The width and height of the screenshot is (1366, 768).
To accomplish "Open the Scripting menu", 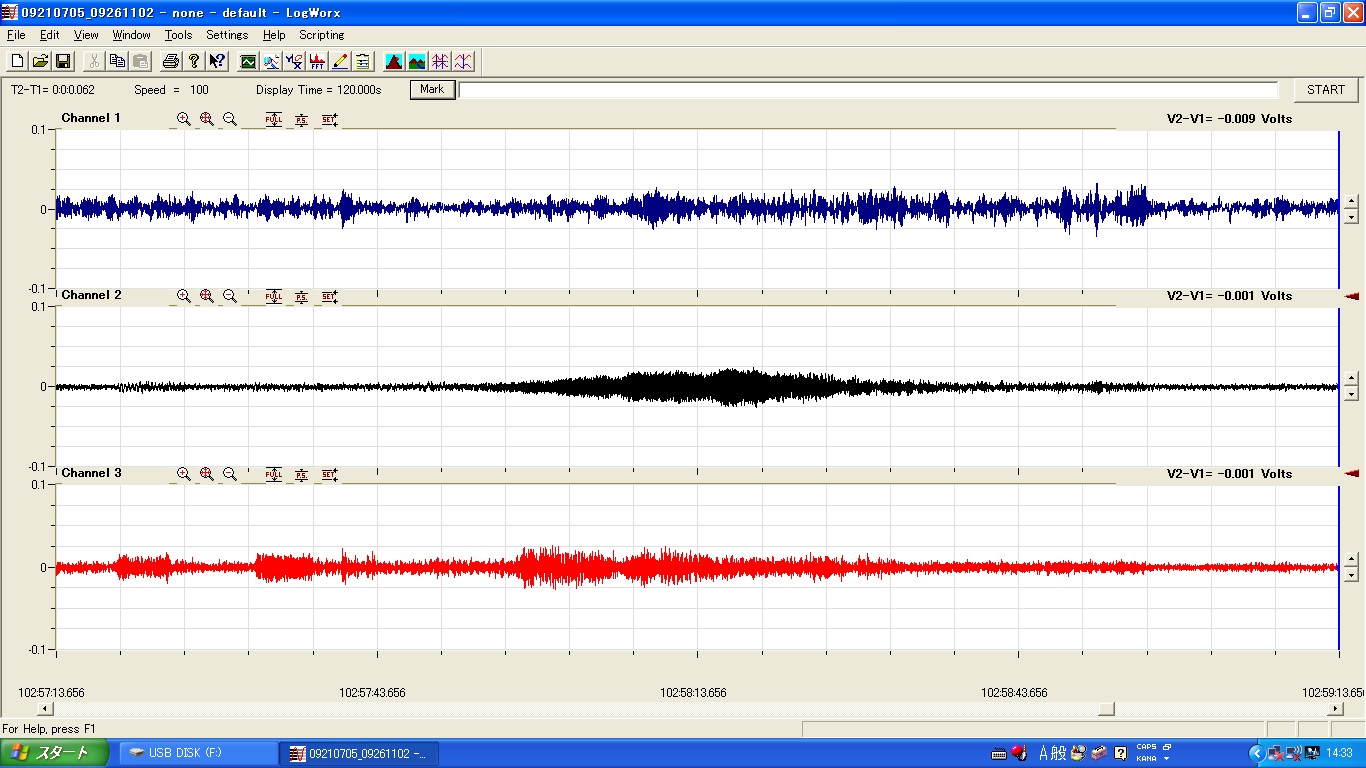I will [x=321, y=35].
